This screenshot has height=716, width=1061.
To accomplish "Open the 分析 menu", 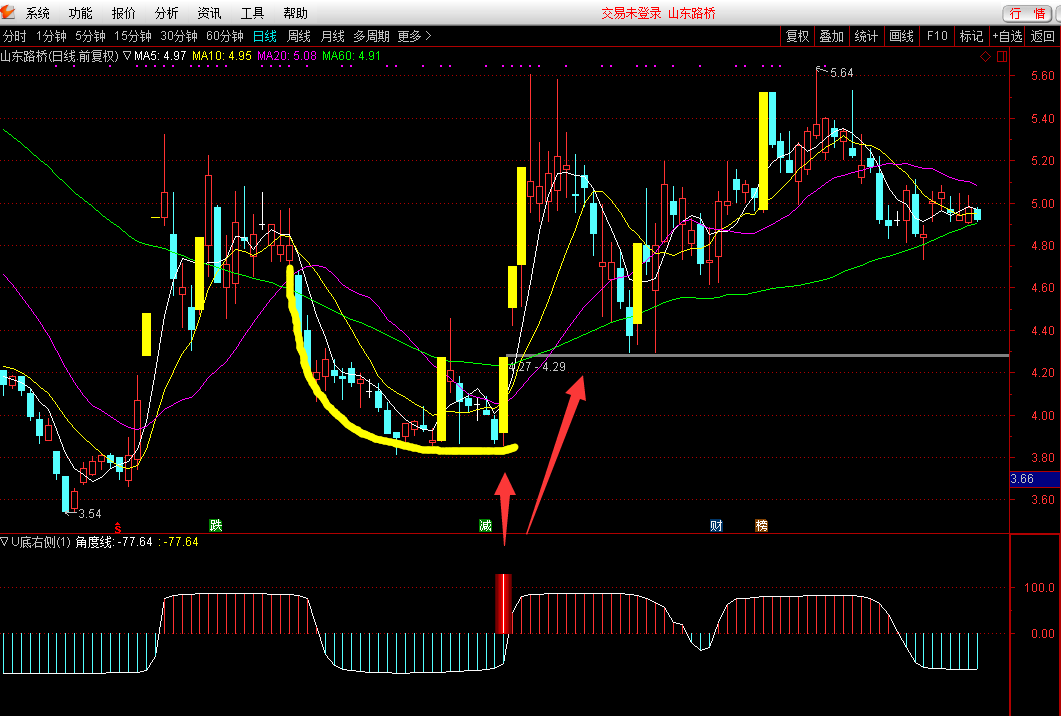I will (x=166, y=13).
